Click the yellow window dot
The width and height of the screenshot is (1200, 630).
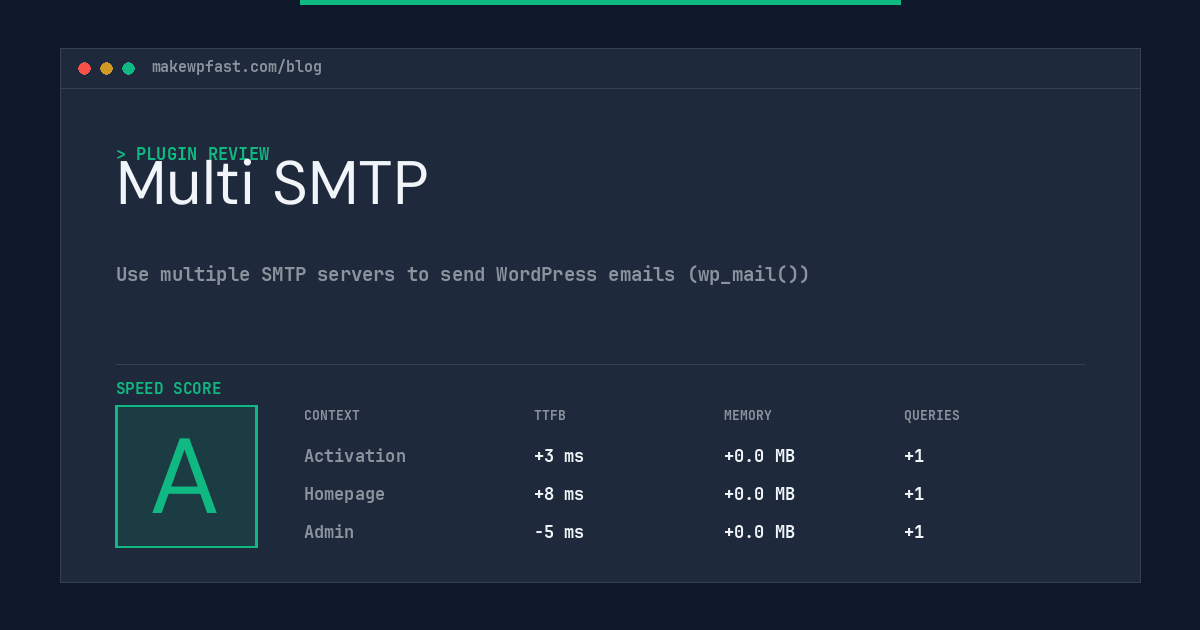pyautogui.click(x=106, y=68)
